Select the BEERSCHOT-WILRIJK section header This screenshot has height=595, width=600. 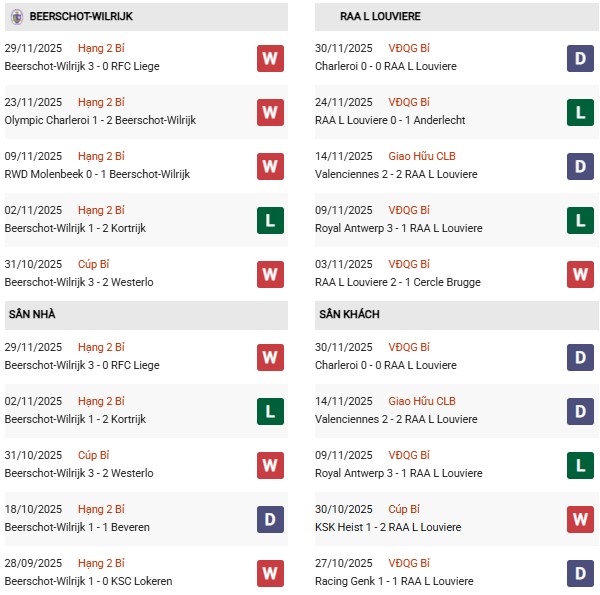(x=80, y=17)
